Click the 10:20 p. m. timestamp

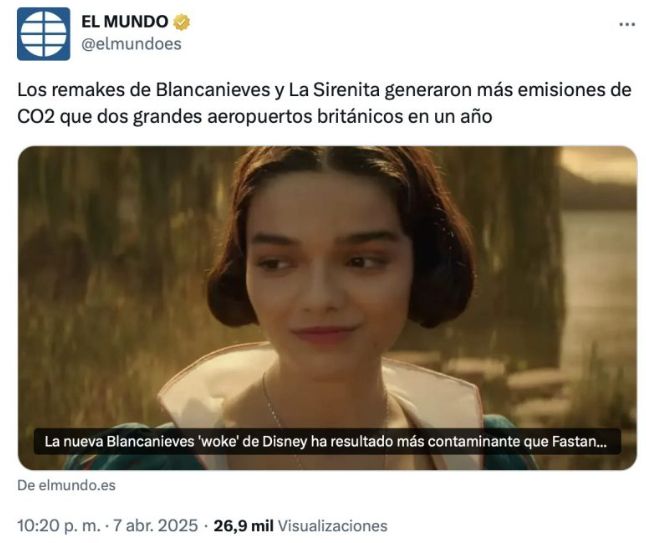click(59, 526)
